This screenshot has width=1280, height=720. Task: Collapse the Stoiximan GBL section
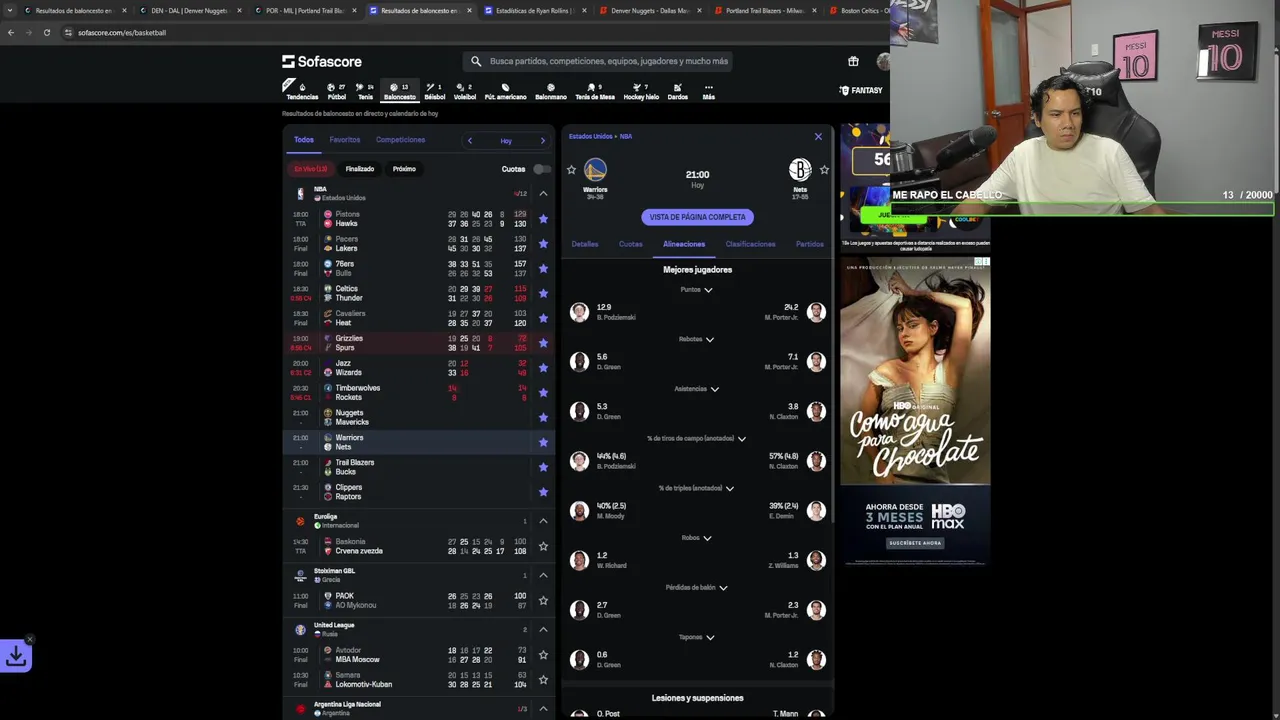pos(543,575)
